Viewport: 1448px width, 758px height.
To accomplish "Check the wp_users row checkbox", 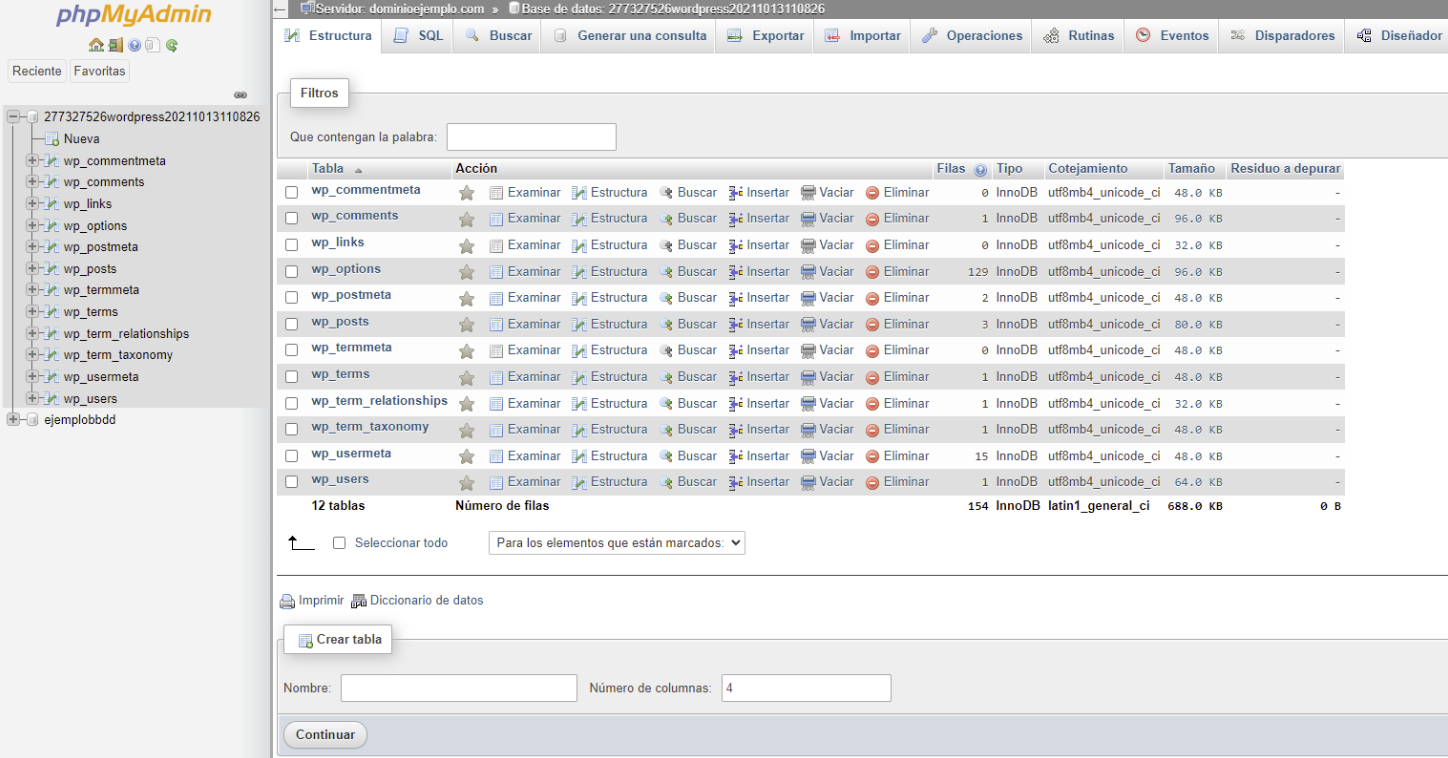I will pyautogui.click(x=292, y=481).
